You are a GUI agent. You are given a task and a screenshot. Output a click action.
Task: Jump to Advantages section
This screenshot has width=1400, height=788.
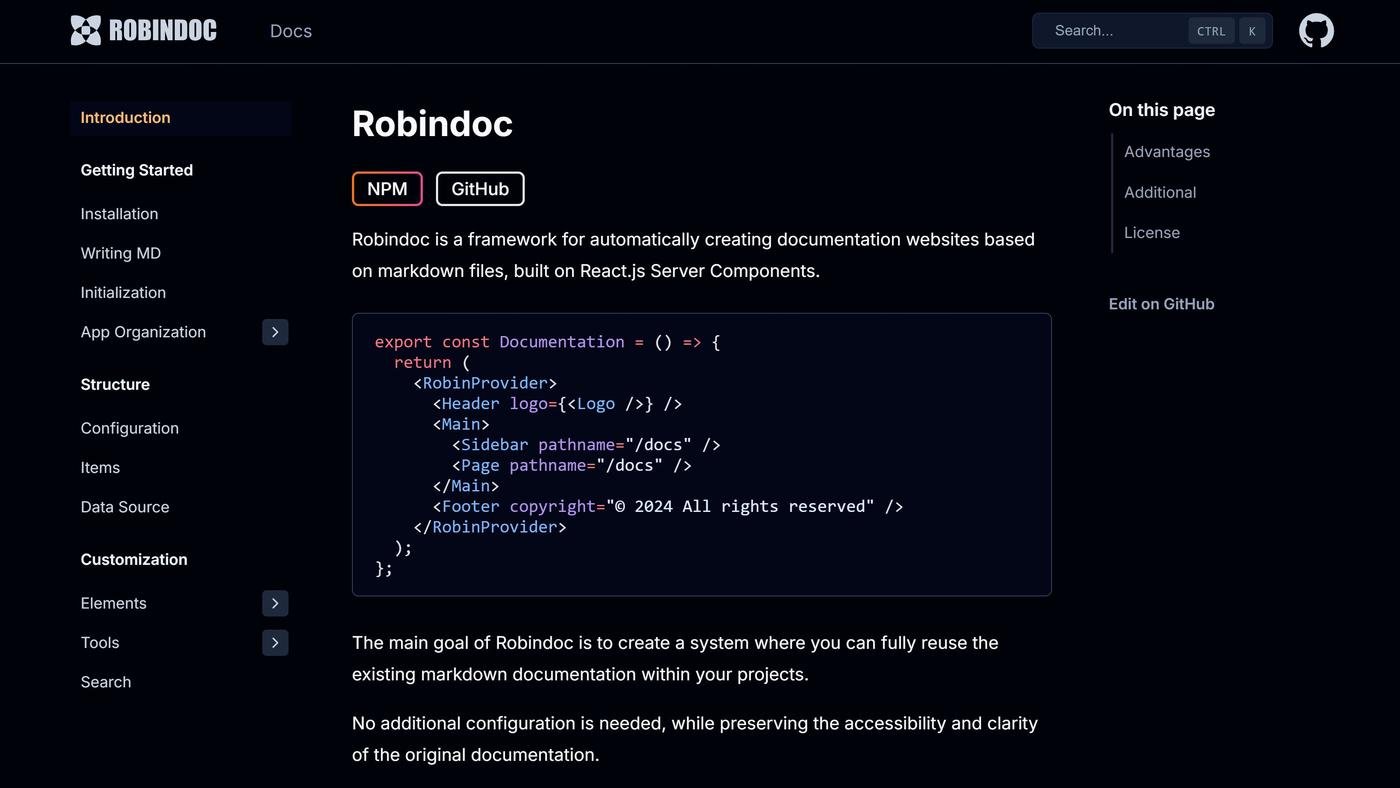pyautogui.click(x=1167, y=152)
